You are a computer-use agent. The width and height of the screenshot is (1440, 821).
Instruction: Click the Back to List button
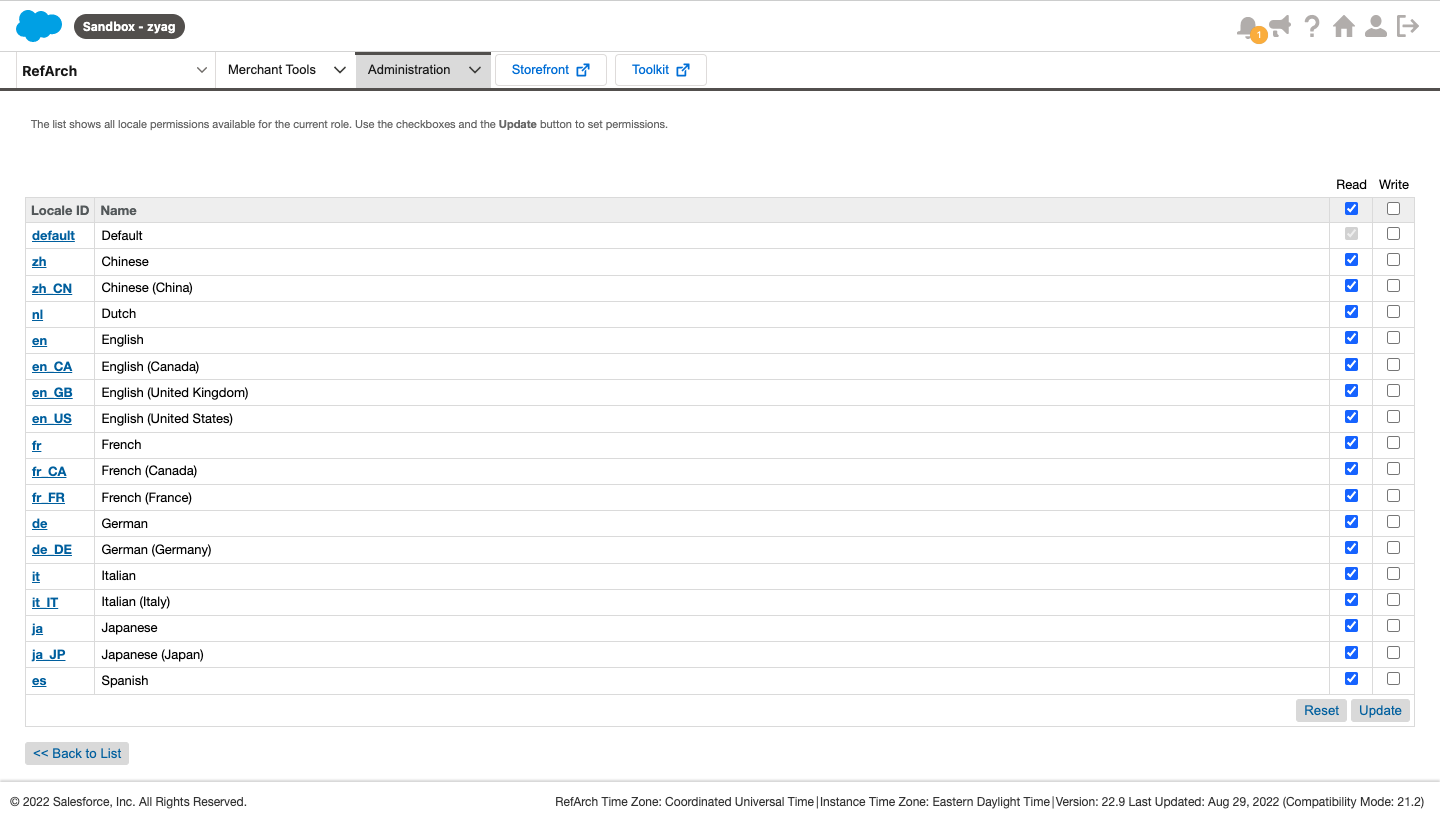point(77,753)
